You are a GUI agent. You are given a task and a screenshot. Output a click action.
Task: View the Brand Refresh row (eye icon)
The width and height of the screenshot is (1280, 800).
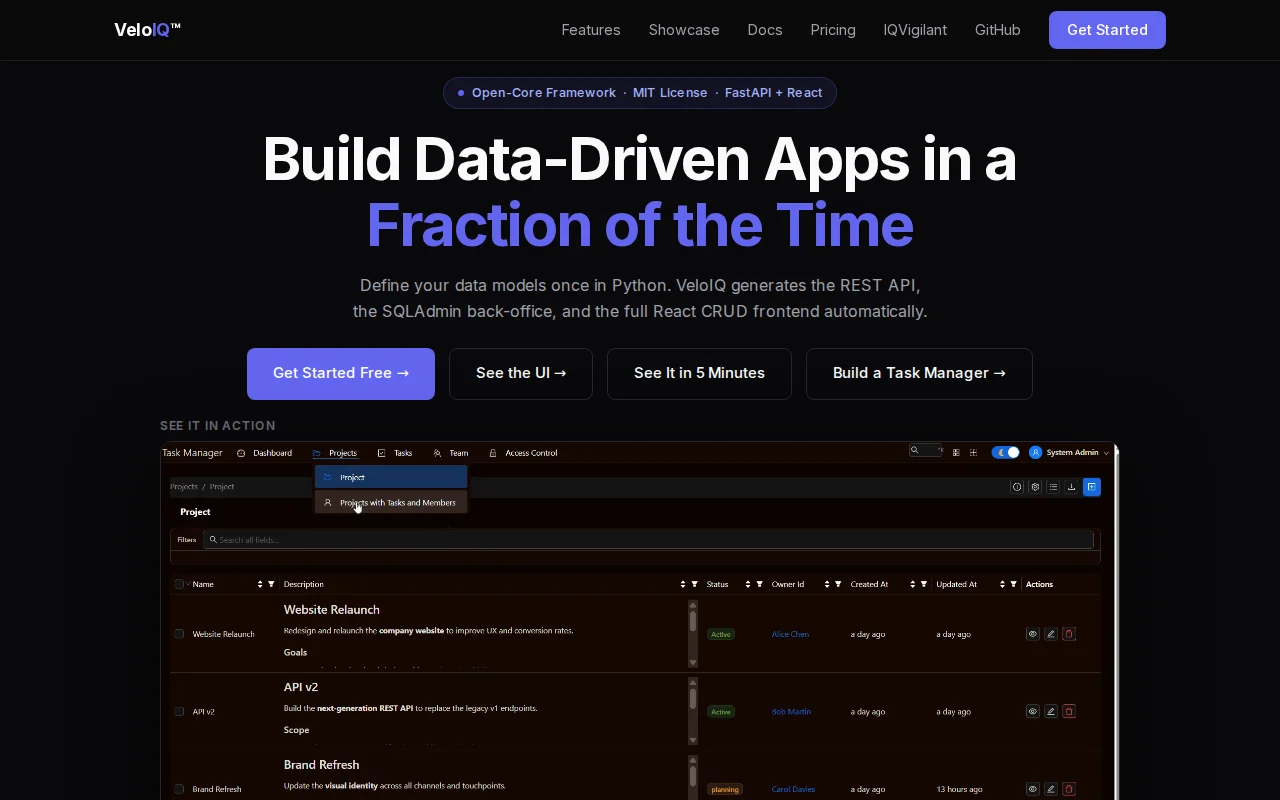(1033, 789)
